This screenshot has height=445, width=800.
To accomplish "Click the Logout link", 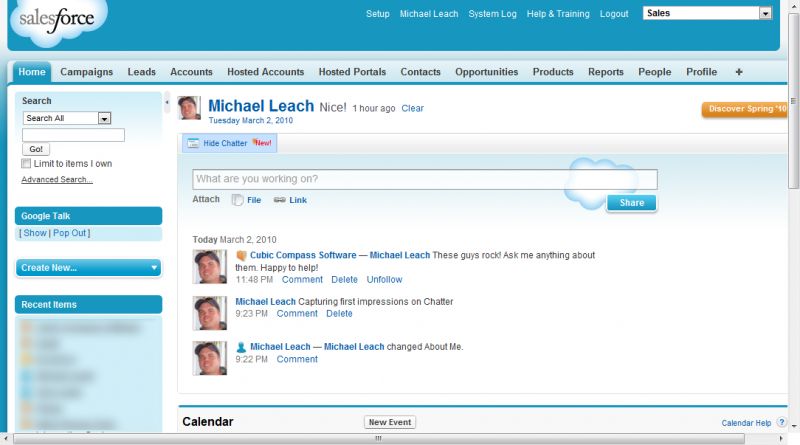I will click(x=614, y=14).
